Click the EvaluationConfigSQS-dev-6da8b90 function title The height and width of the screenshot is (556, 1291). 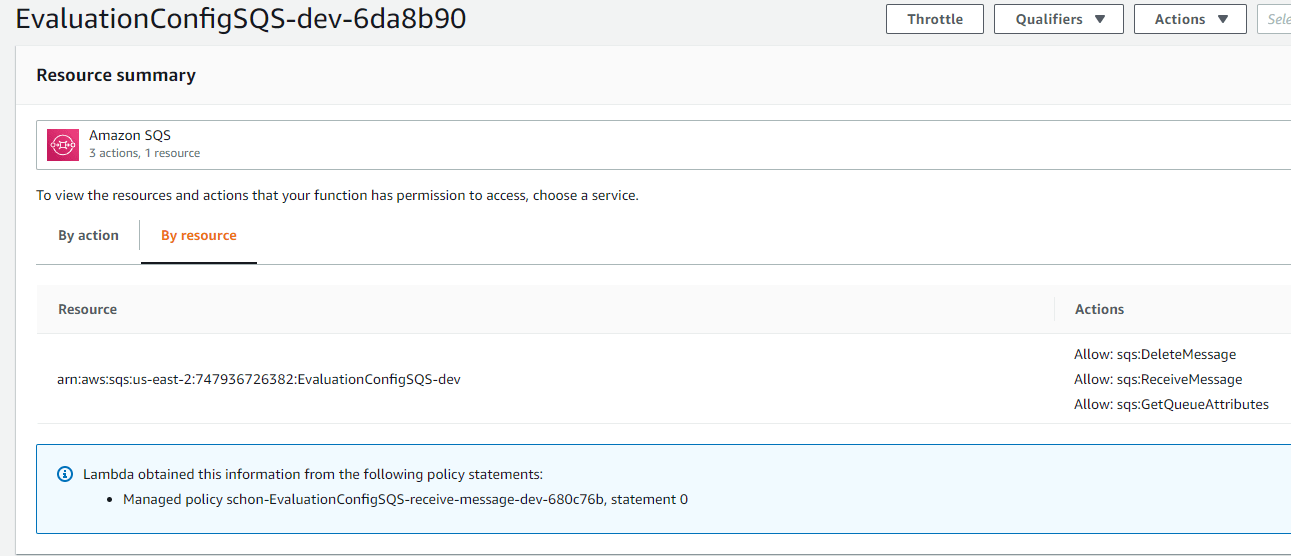click(241, 18)
